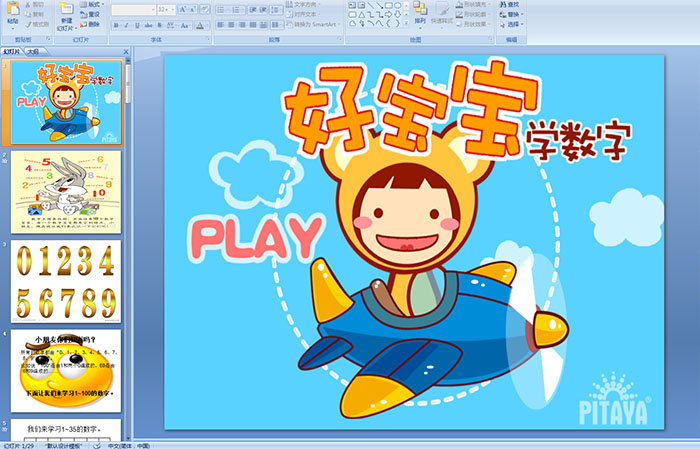Select the text box shape in gallery

tap(353, 5)
